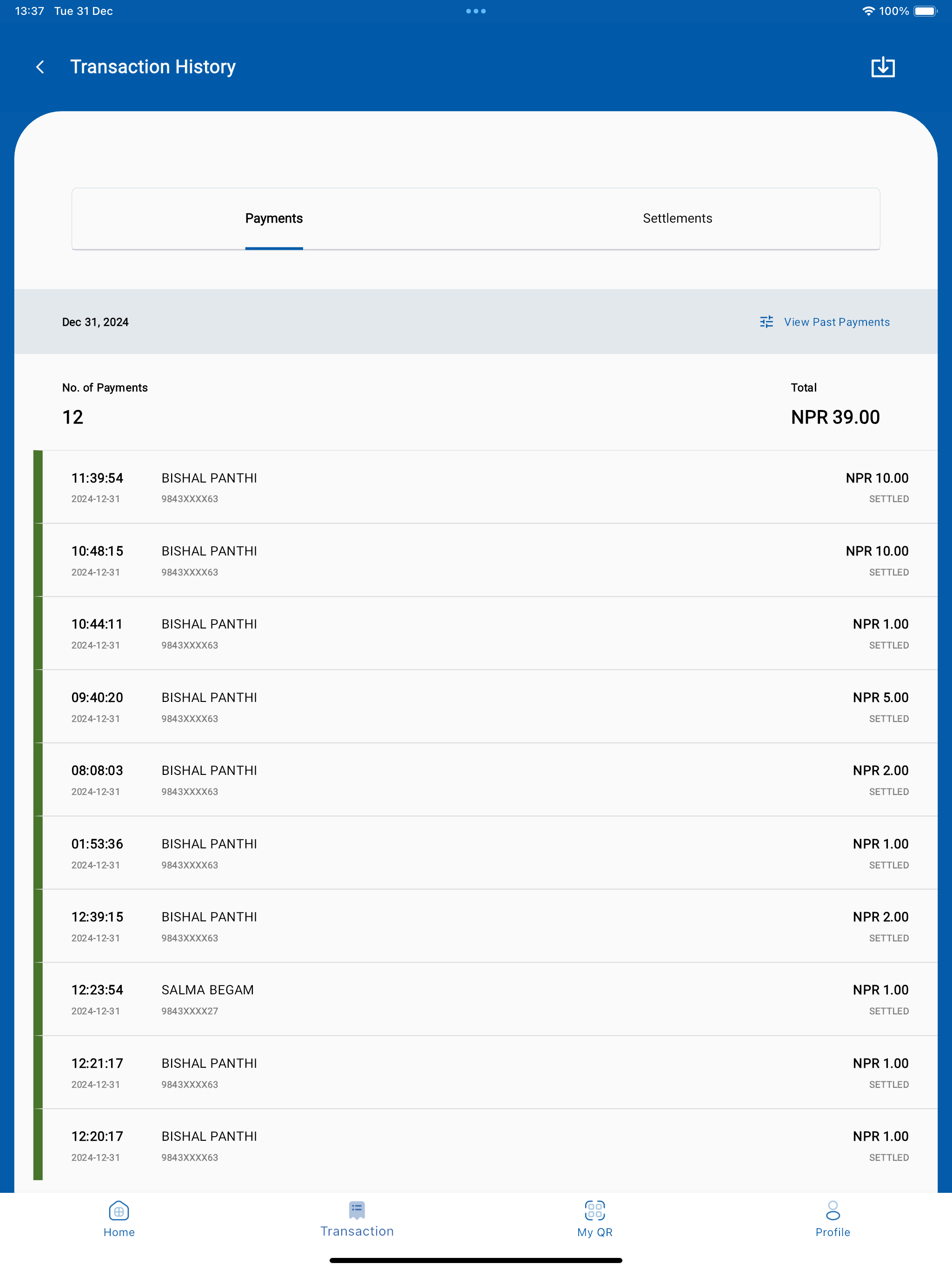Open the 10:44:11 payment entry

pyautogui.click(x=485, y=633)
